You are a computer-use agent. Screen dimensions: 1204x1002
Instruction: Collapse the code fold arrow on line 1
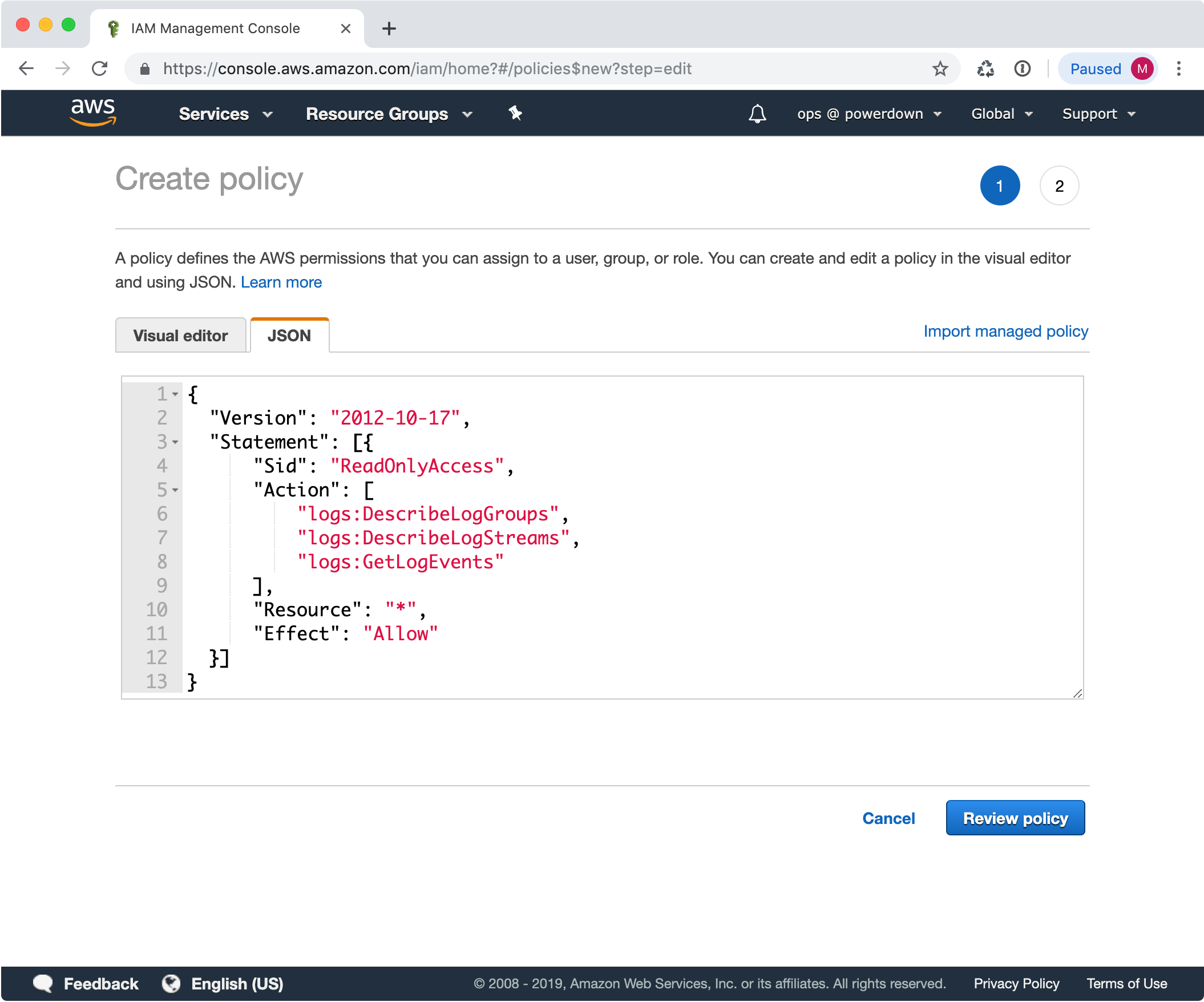(175, 394)
